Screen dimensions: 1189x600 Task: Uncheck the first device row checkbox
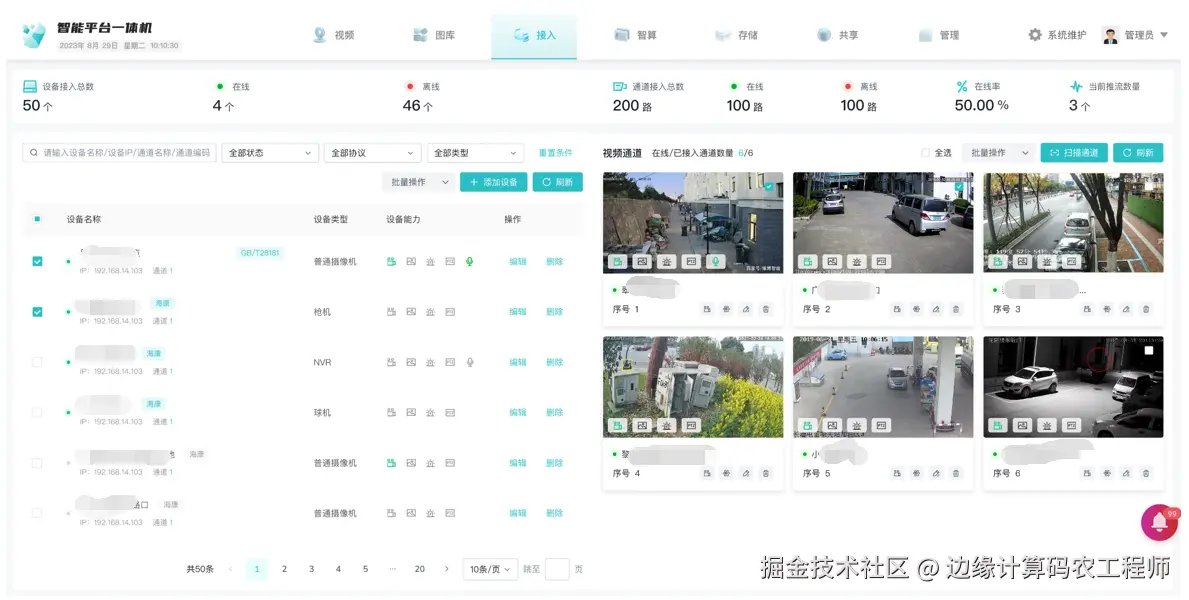click(x=37, y=261)
